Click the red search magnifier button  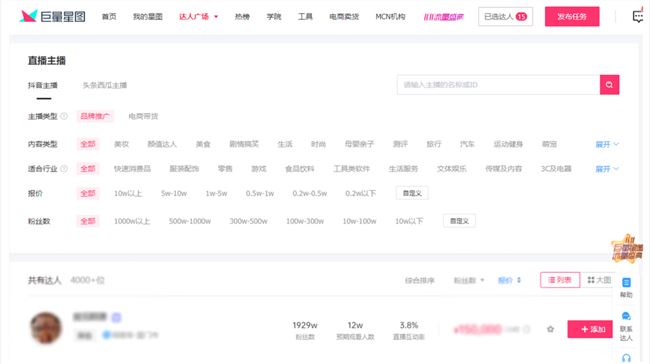pyautogui.click(x=609, y=85)
